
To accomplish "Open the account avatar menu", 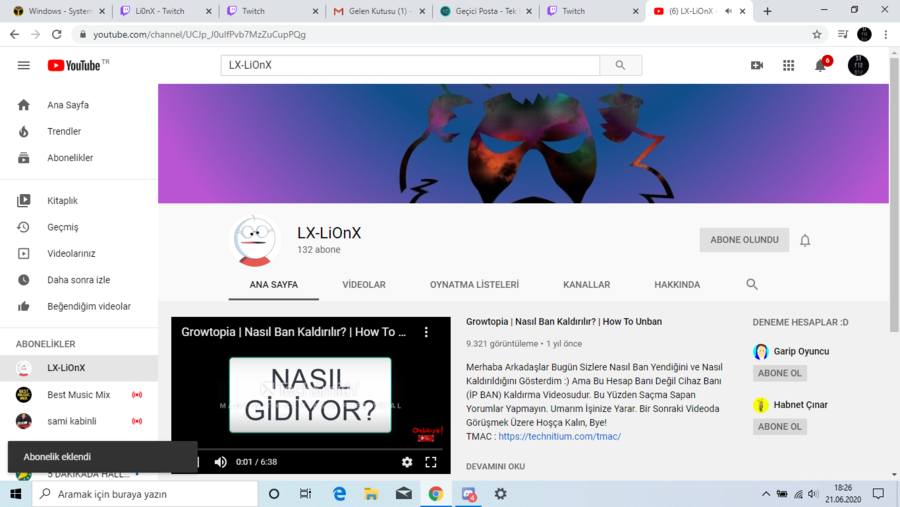I will [x=859, y=65].
